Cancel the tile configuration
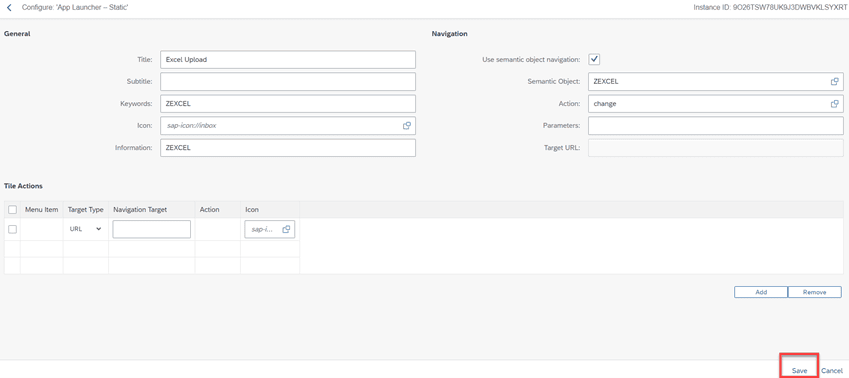The image size is (849, 378). 832,370
